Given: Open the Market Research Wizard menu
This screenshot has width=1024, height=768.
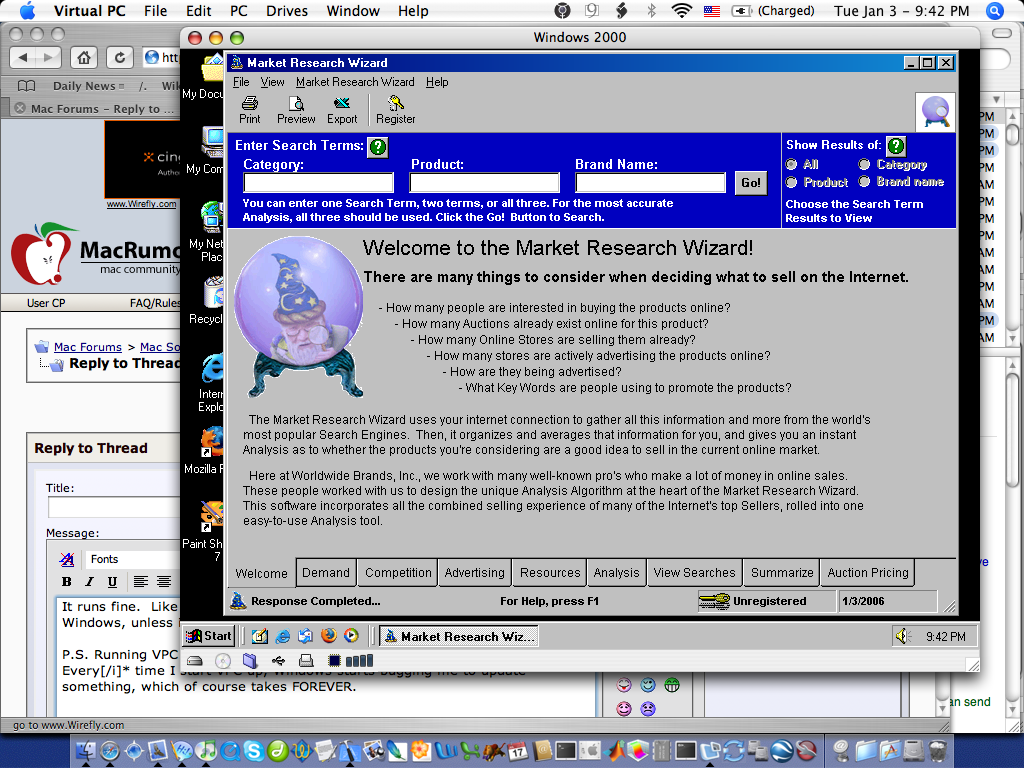Looking at the screenshot, I should point(355,82).
